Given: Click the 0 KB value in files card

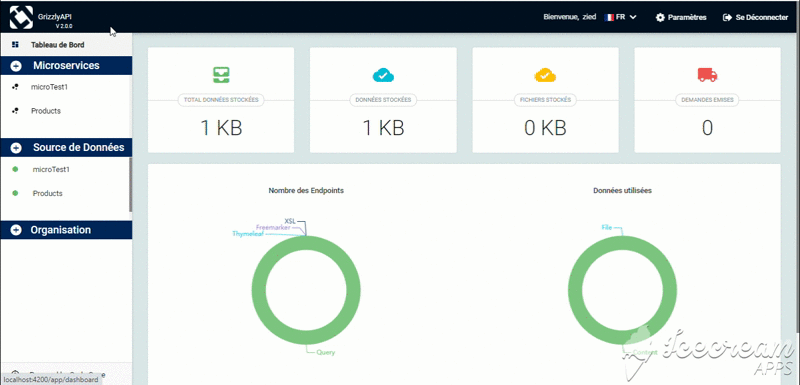Looking at the screenshot, I should (x=545, y=128).
